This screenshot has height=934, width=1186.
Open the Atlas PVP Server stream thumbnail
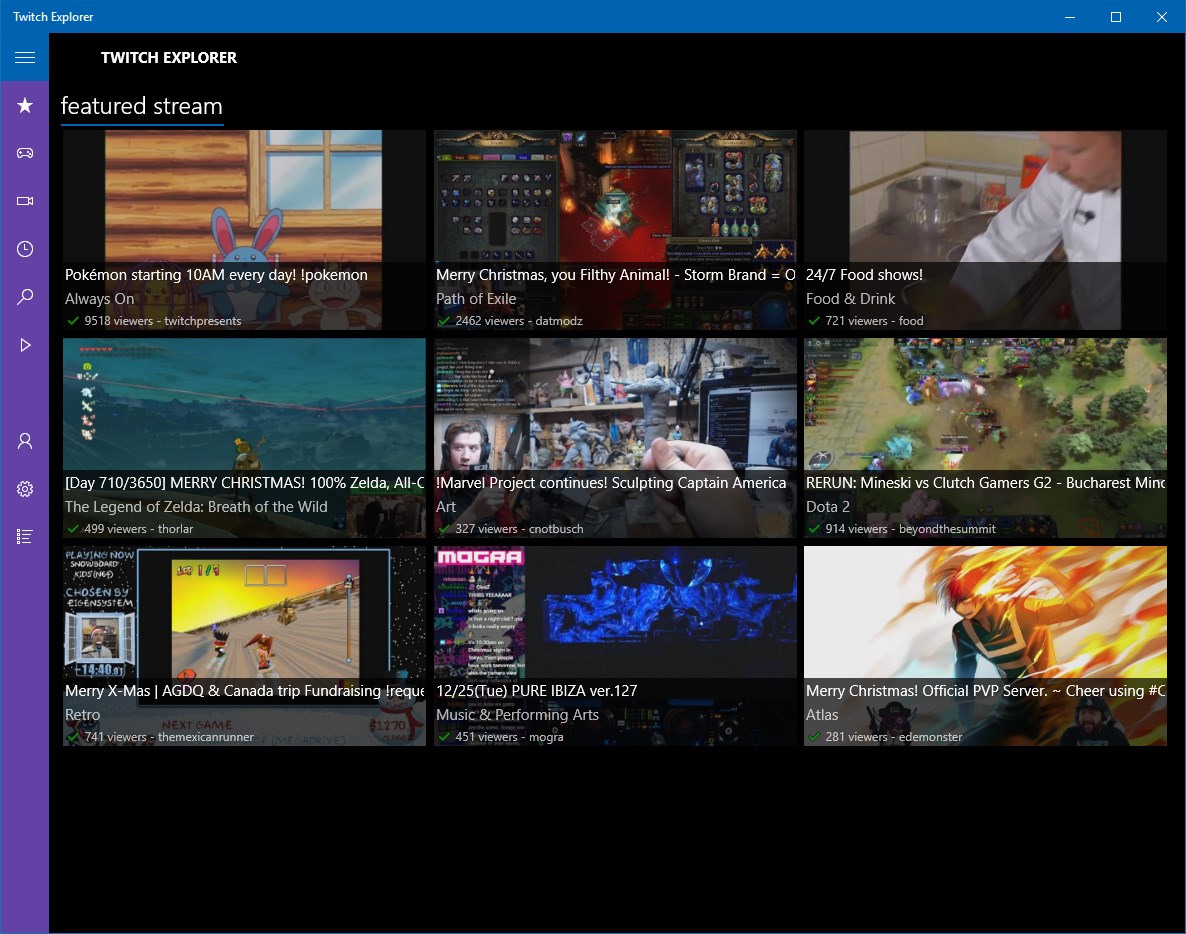[x=985, y=646]
